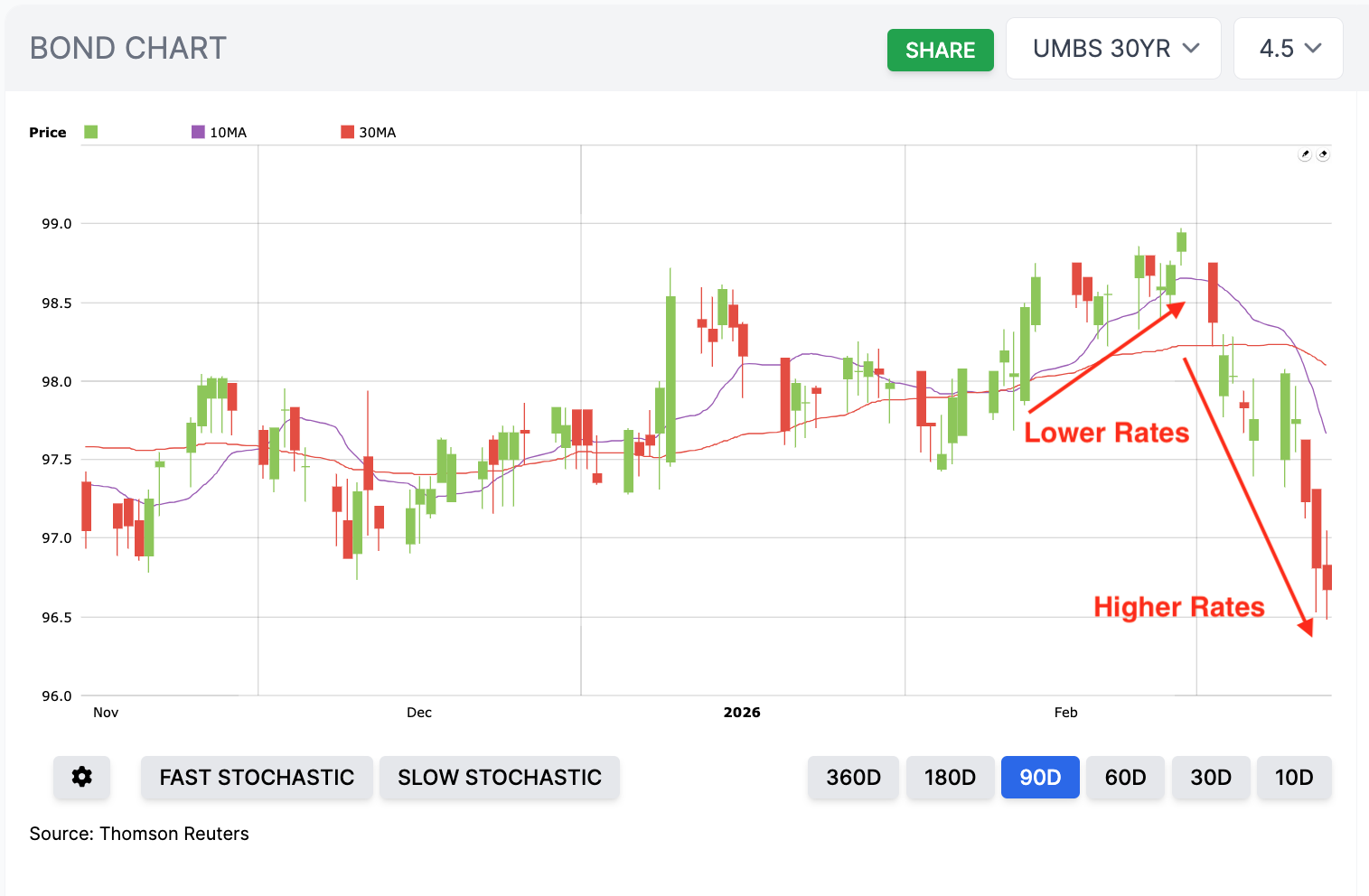Select the eraser tool on chart
This screenshot has width=1369, height=896.
click(1323, 154)
